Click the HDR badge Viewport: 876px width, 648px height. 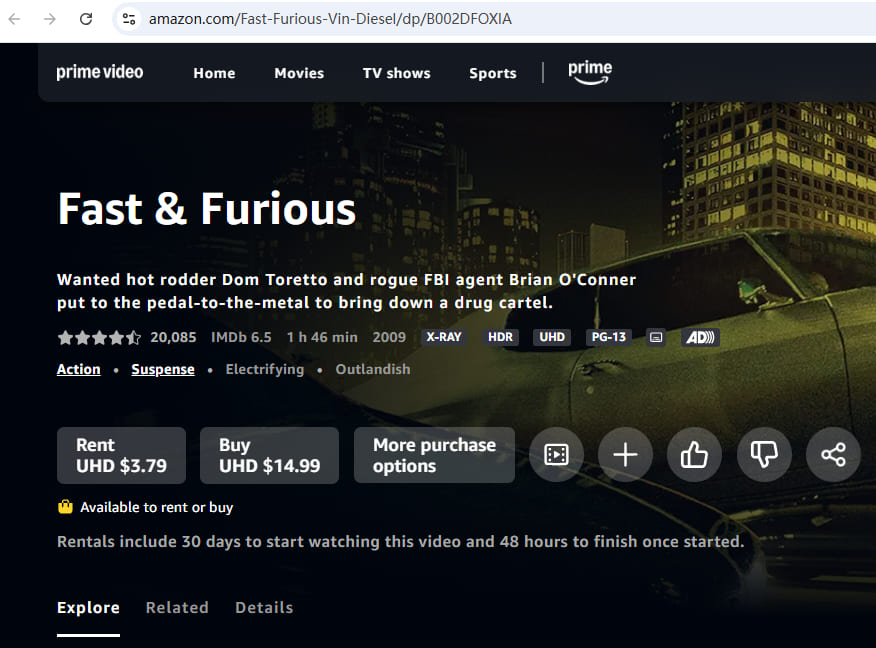(x=500, y=337)
